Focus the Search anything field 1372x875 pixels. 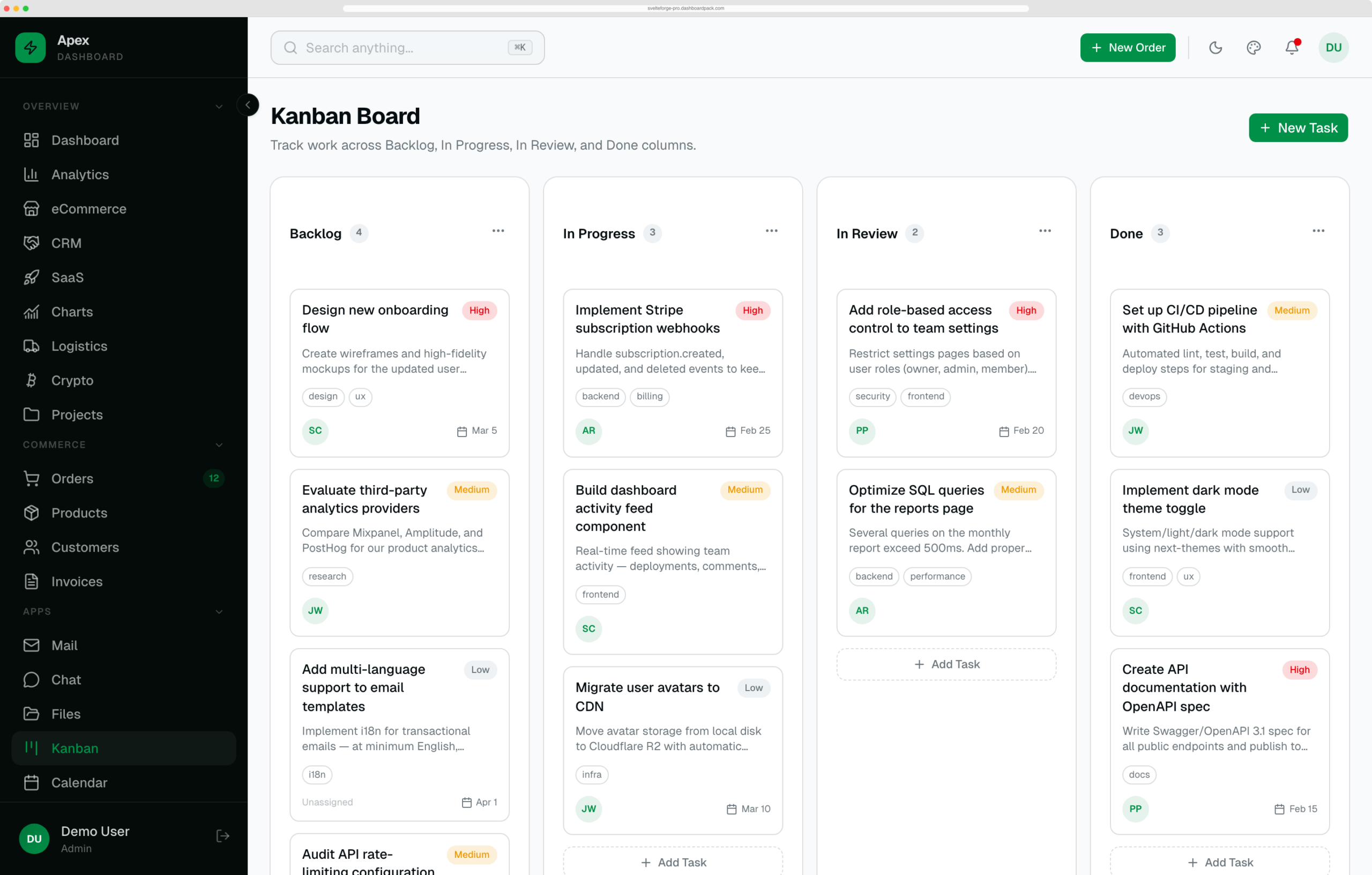point(407,48)
